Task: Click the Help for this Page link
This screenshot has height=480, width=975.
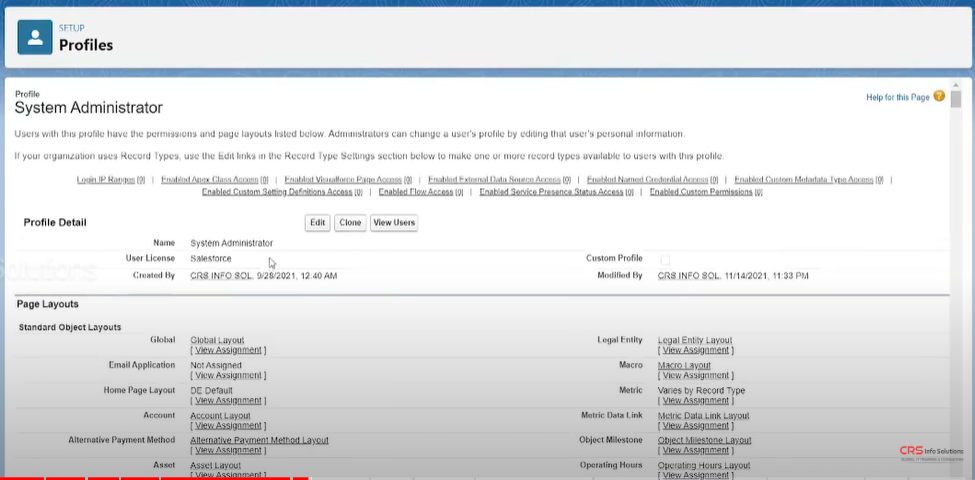Action: coord(897,97)
